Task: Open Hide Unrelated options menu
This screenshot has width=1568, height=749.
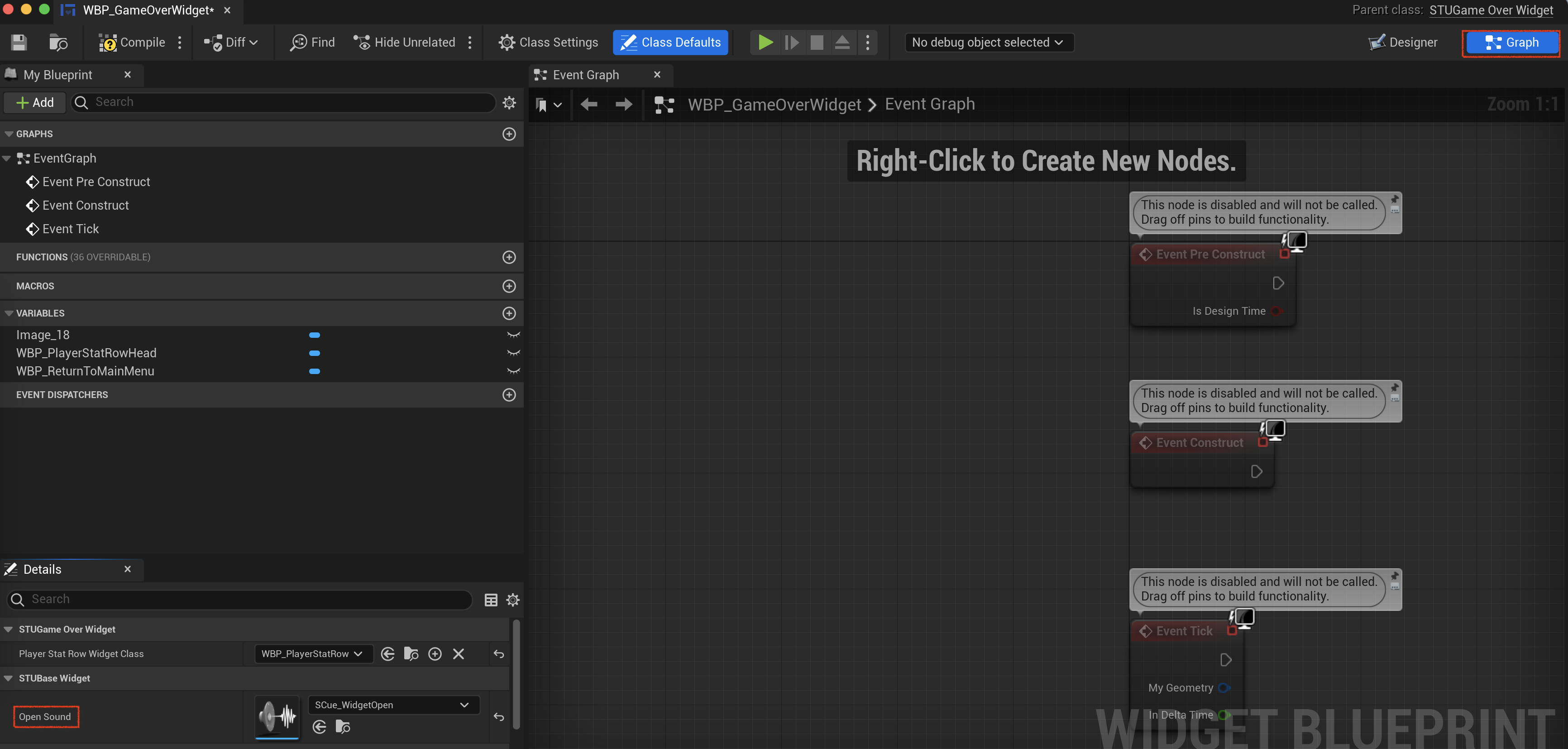Action: (x=470, y=43)
